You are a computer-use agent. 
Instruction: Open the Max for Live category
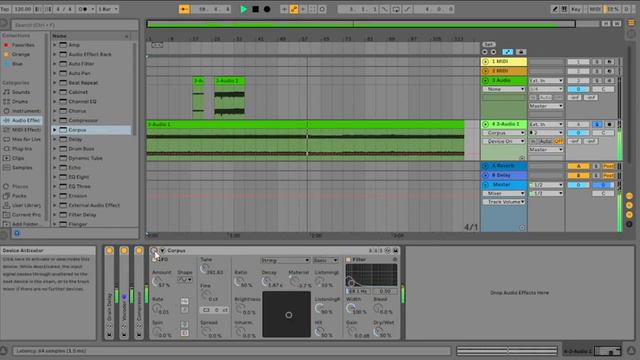(26, 139)
